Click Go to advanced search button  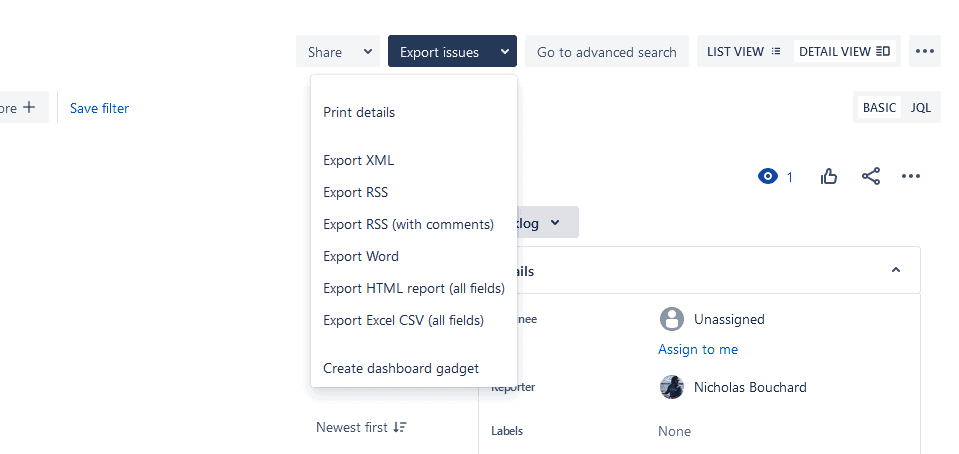pyautogui.click(x=607, y=51)
